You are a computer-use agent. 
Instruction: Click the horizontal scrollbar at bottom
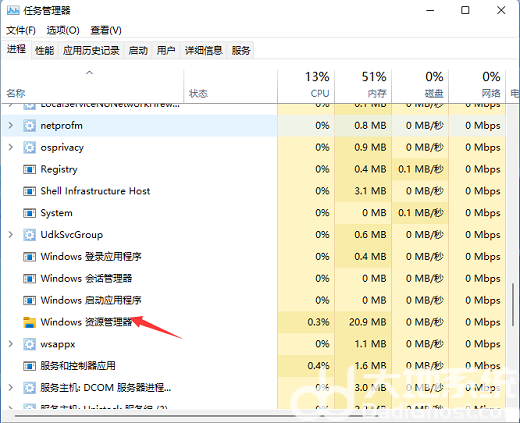[197, 416]
